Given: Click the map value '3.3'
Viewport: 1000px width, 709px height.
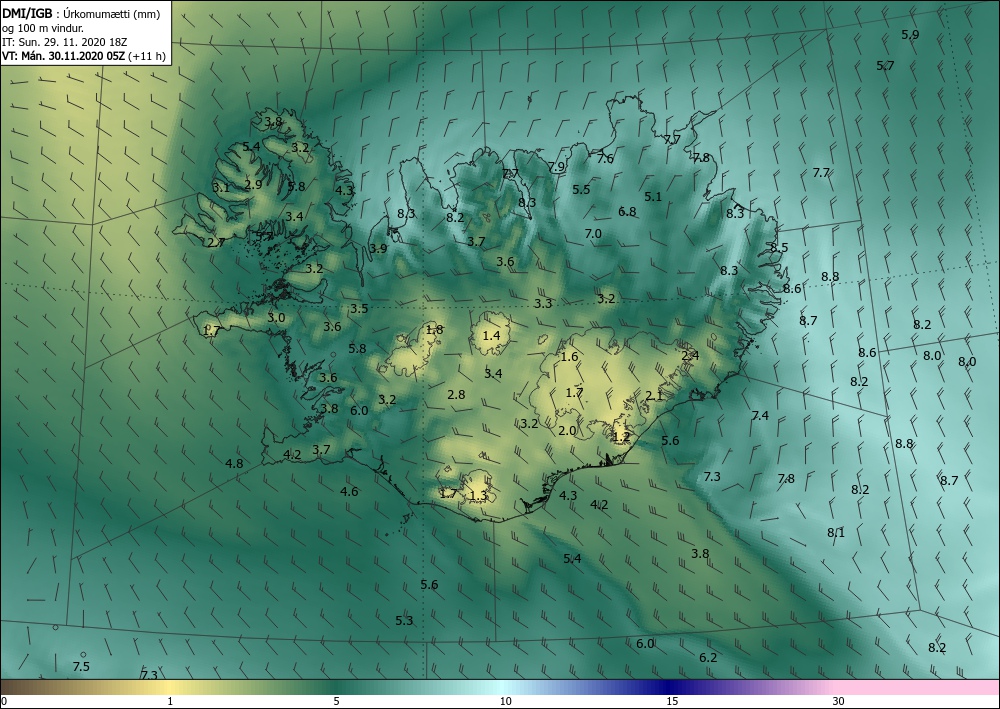Looking at the screenshot, I should [543, 304].
